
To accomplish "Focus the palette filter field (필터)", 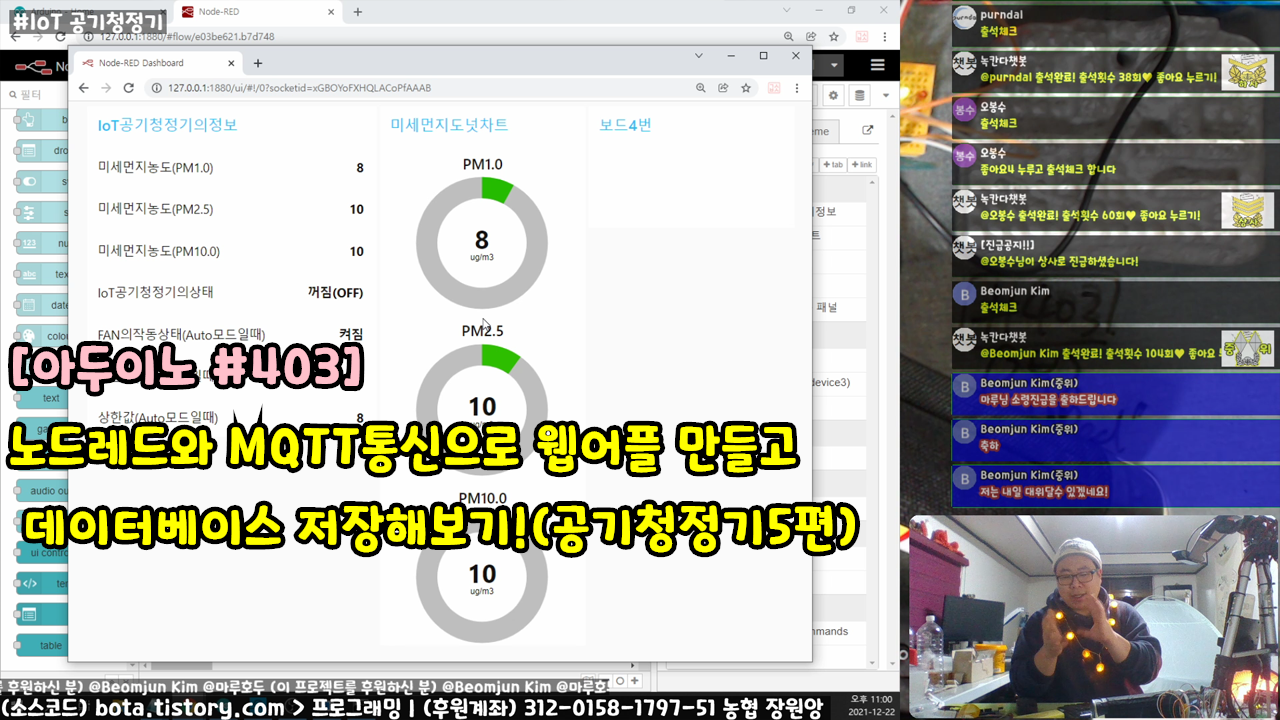I will (x=38, y=95).
